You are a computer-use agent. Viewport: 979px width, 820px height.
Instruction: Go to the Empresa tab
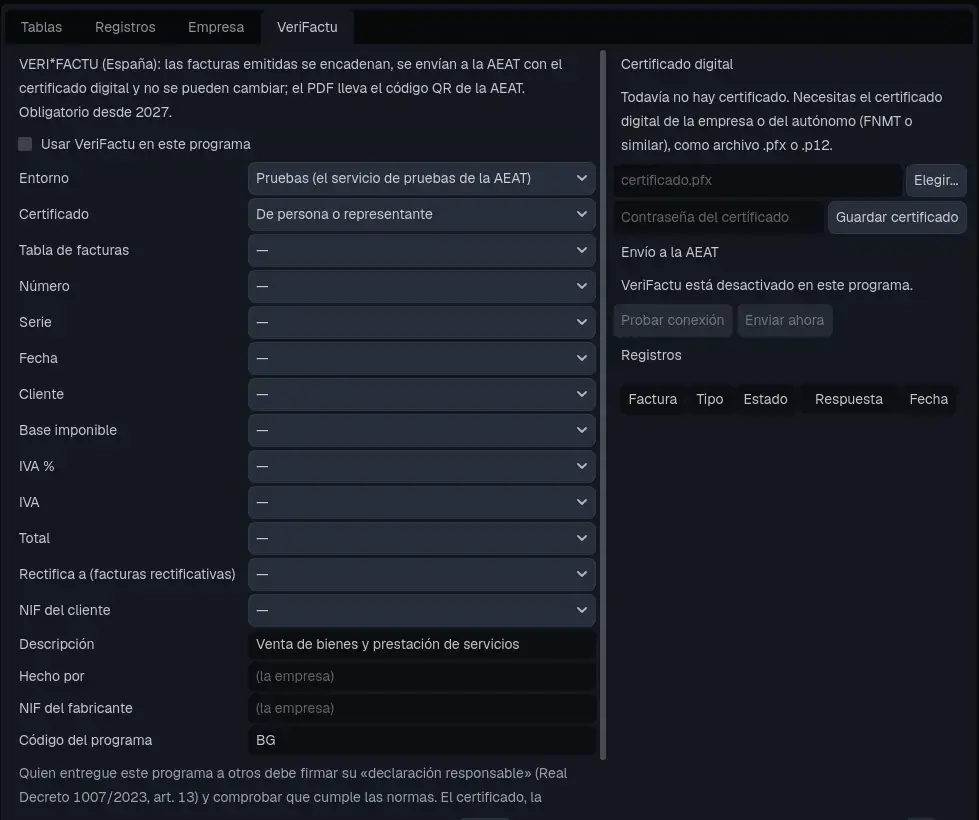[x=216, y=27]
